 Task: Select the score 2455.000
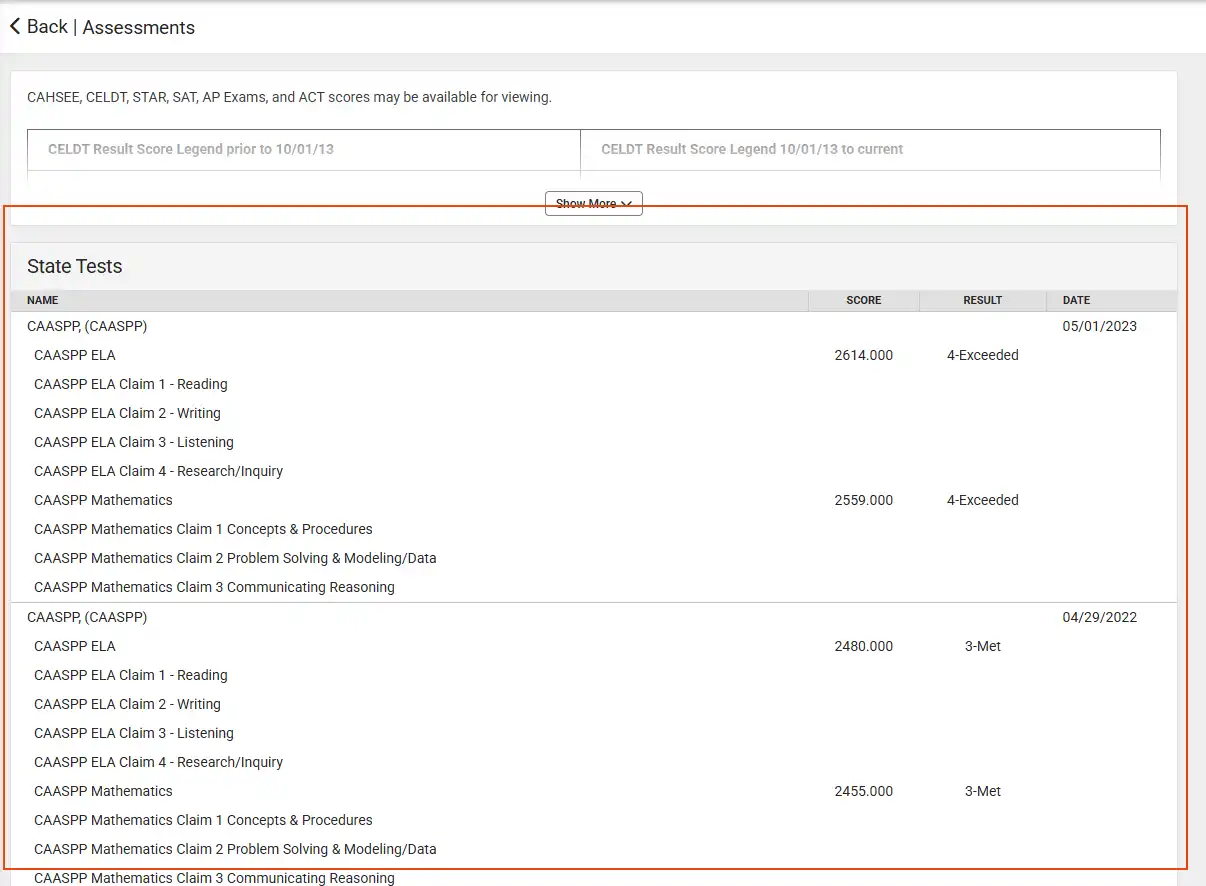(864, 791)
